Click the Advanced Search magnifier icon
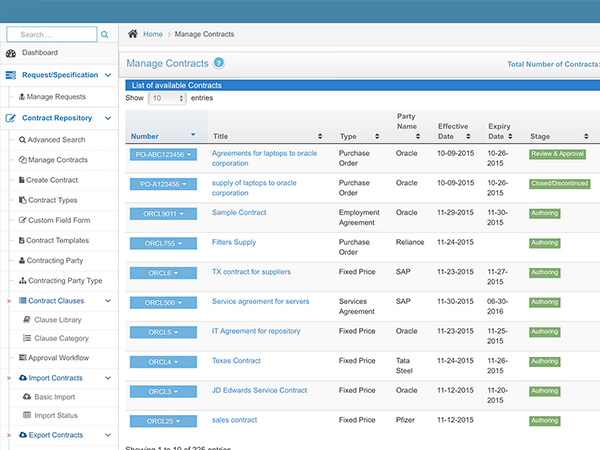The image size is (600, 450). tap(22, 140)
